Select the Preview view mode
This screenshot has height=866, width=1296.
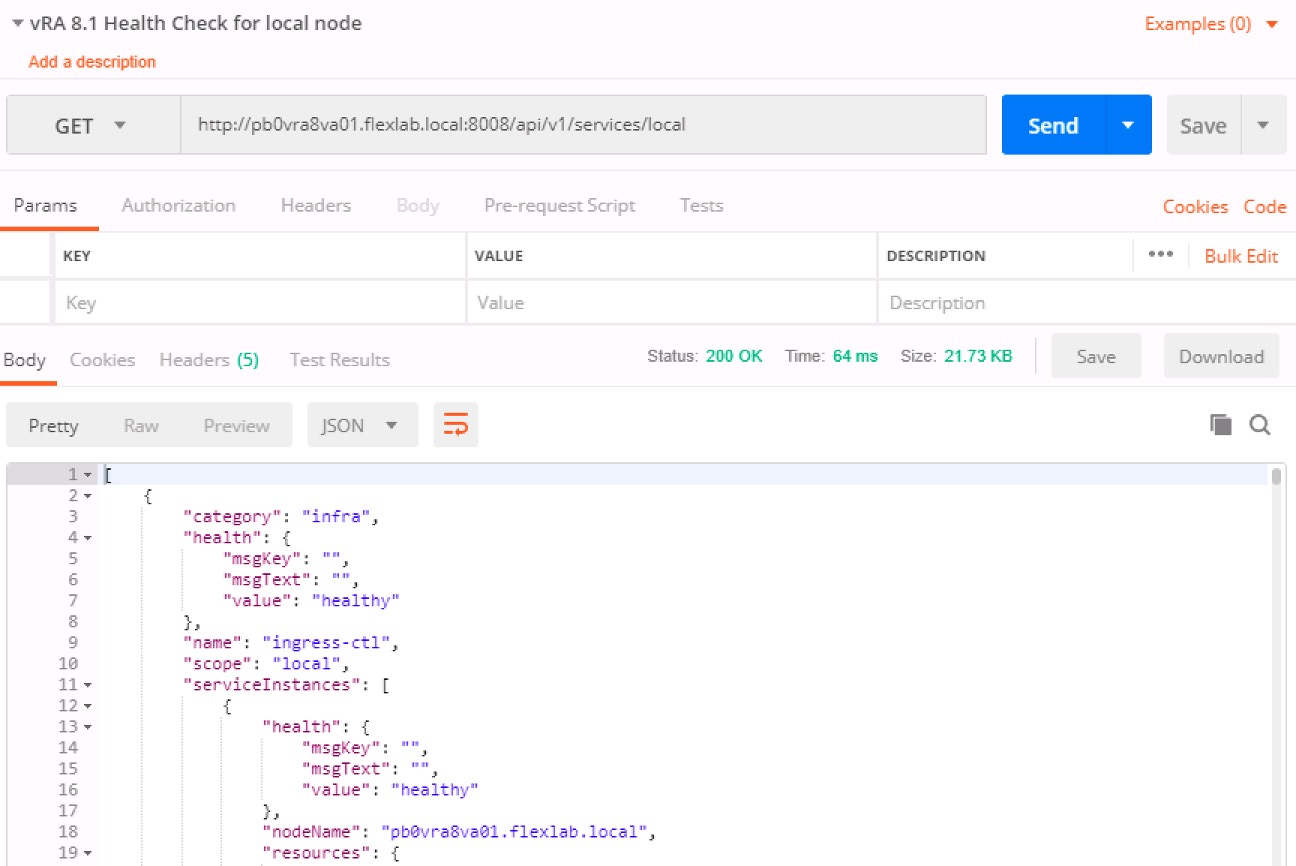[x=237, y=425]
